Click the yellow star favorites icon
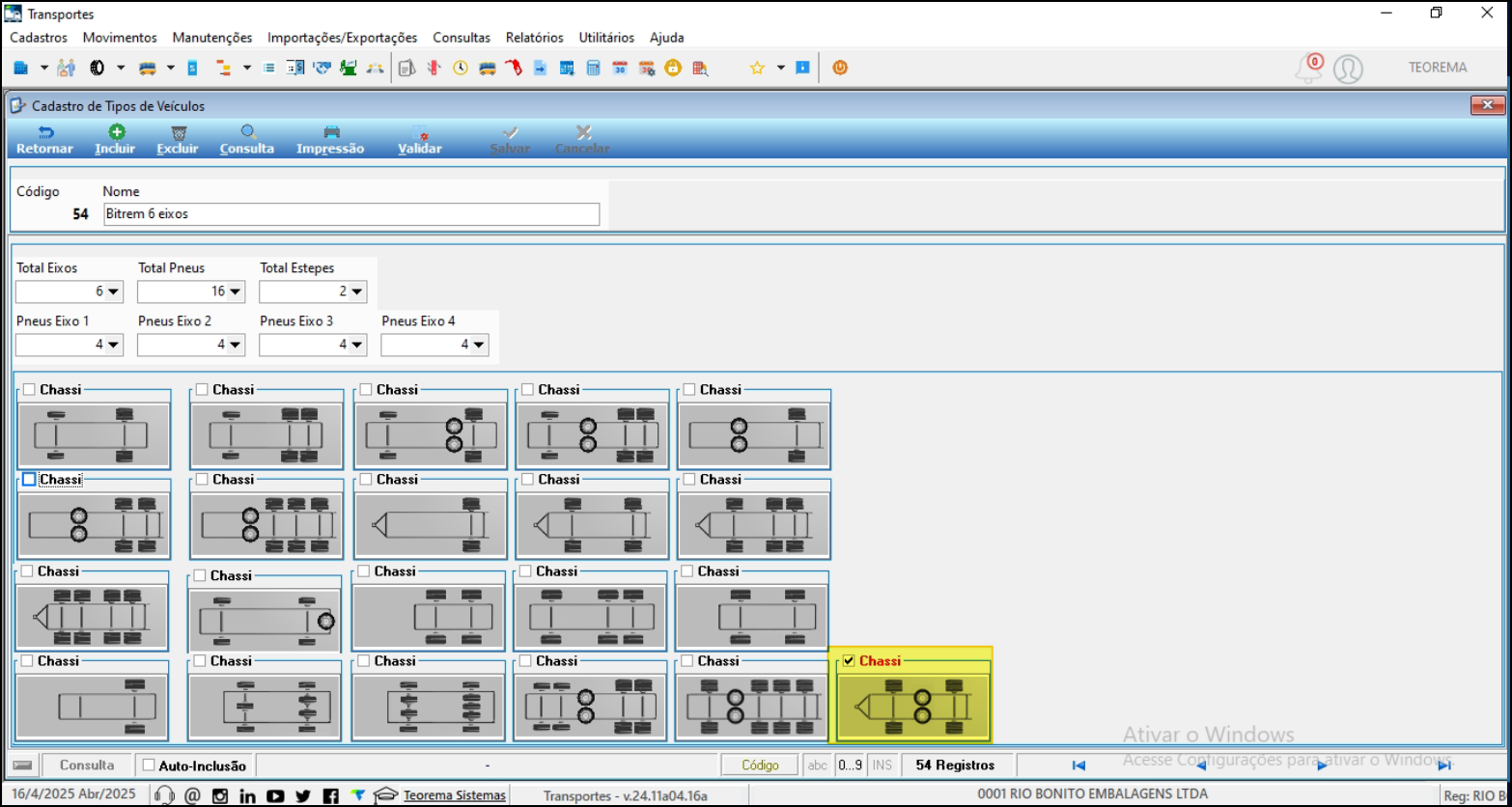This screenshot has height=807, width=1512. [757, 68]
